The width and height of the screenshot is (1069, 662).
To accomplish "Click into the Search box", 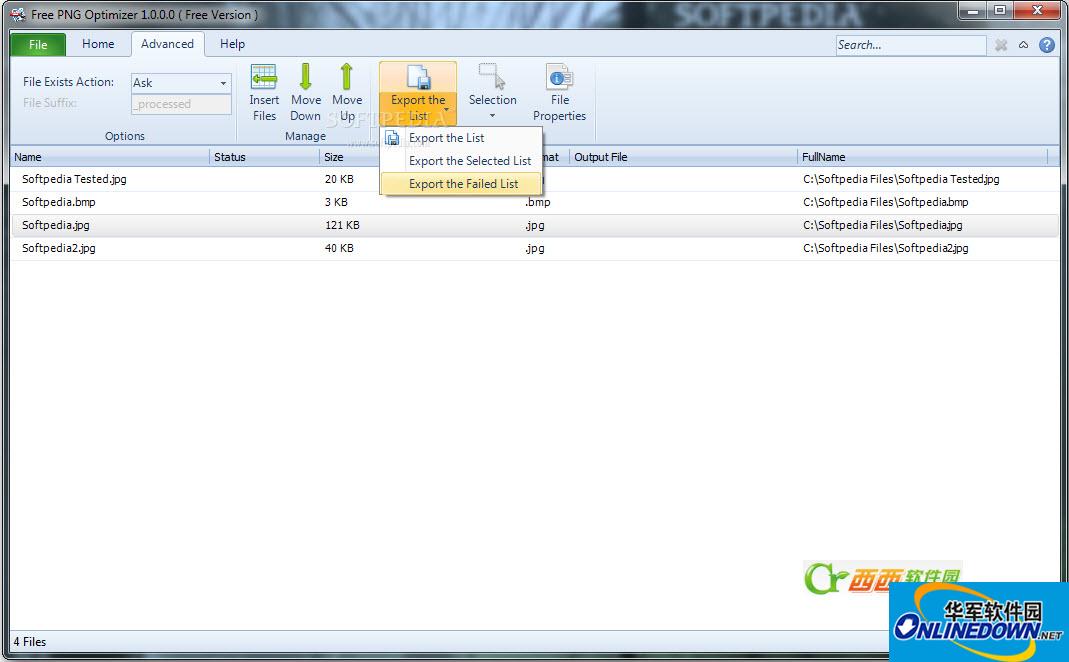I will 911,45.
